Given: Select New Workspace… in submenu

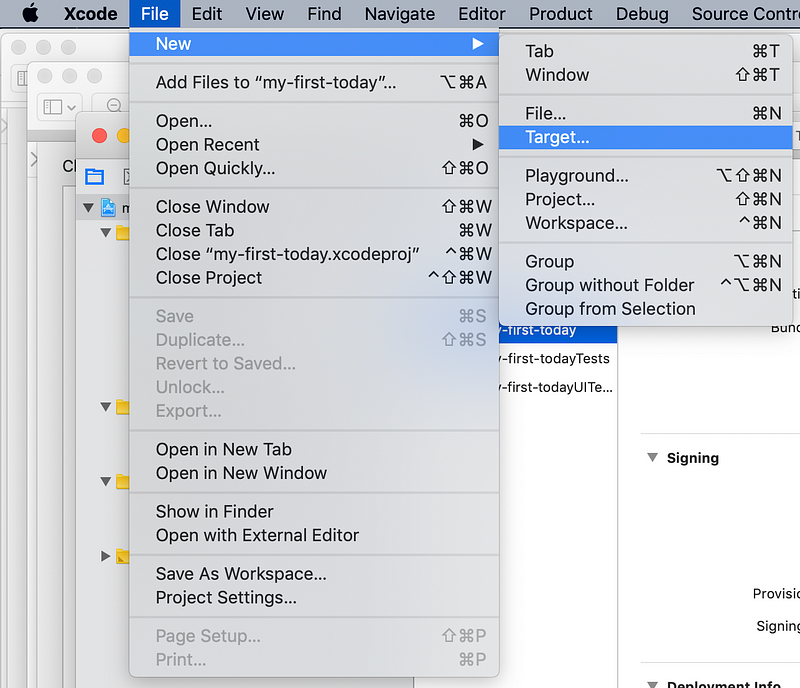Looking at the screenshot, I should [645, 223].
